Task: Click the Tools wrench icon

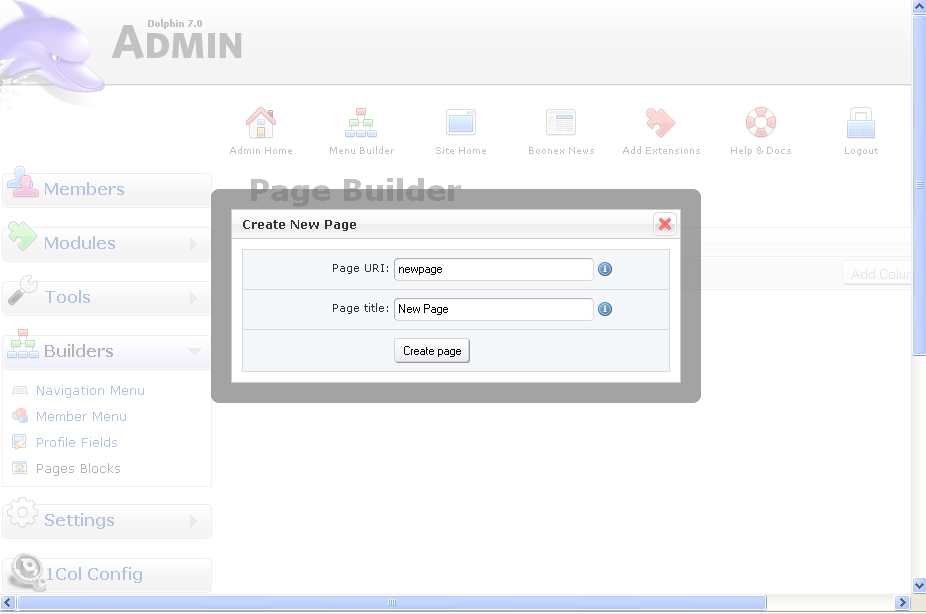Action: click(x=22, y=290)
